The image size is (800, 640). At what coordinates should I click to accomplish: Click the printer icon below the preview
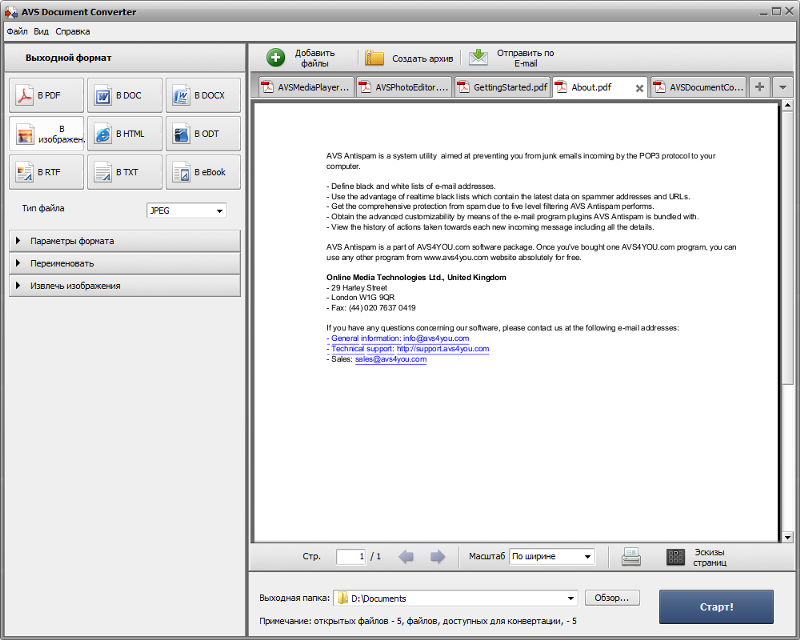click(x=631, y=556)
